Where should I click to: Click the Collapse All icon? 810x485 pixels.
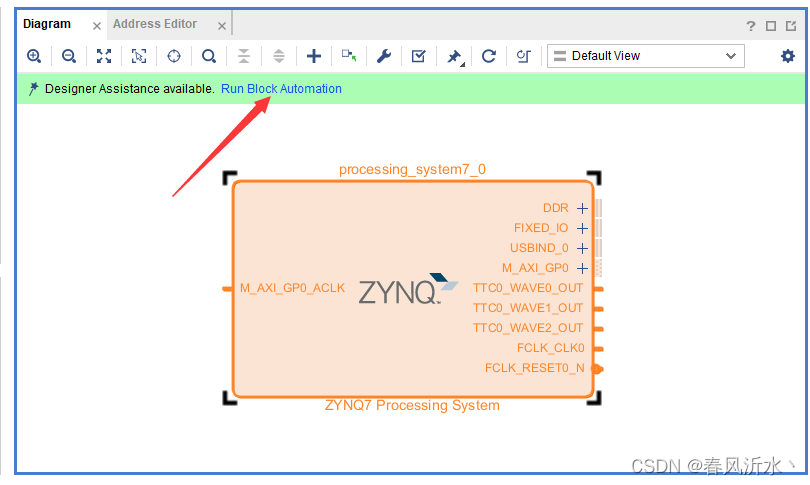[244, 56]
